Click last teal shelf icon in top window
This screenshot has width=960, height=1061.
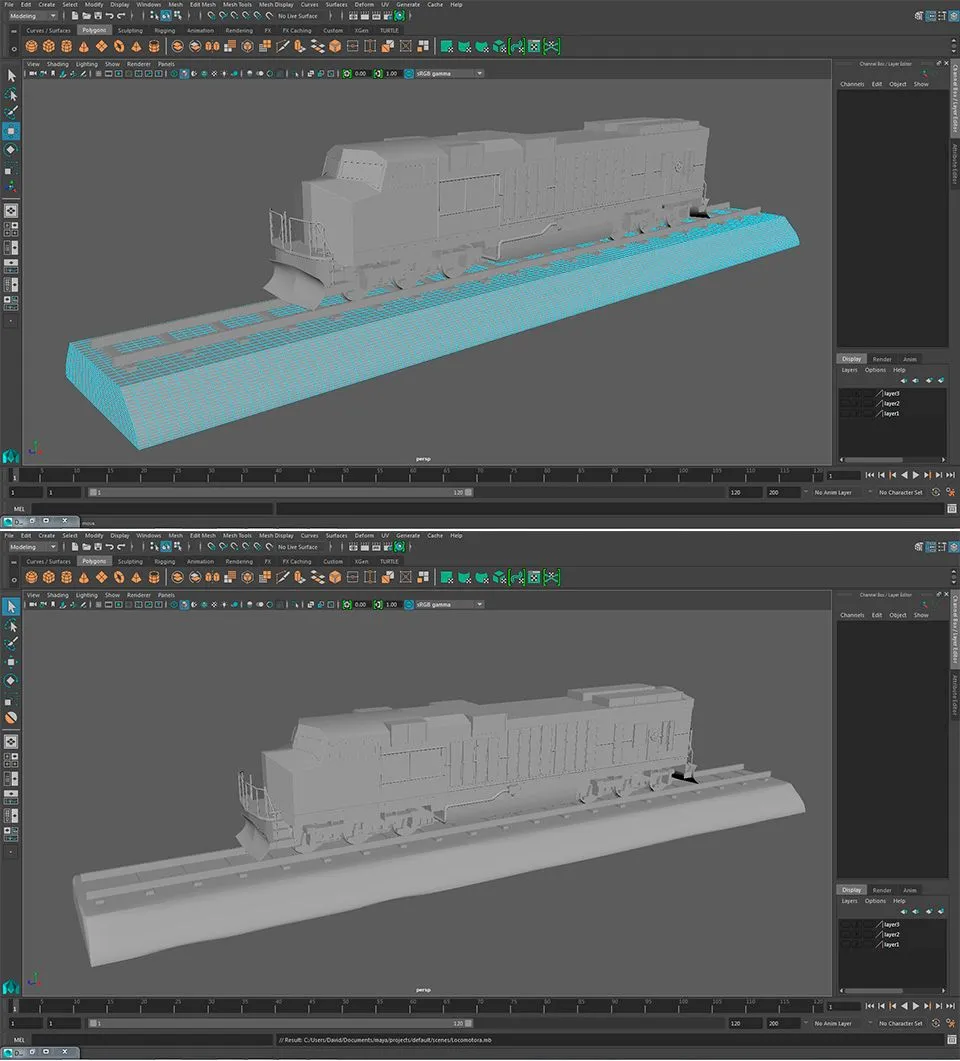tap(552, 46)
